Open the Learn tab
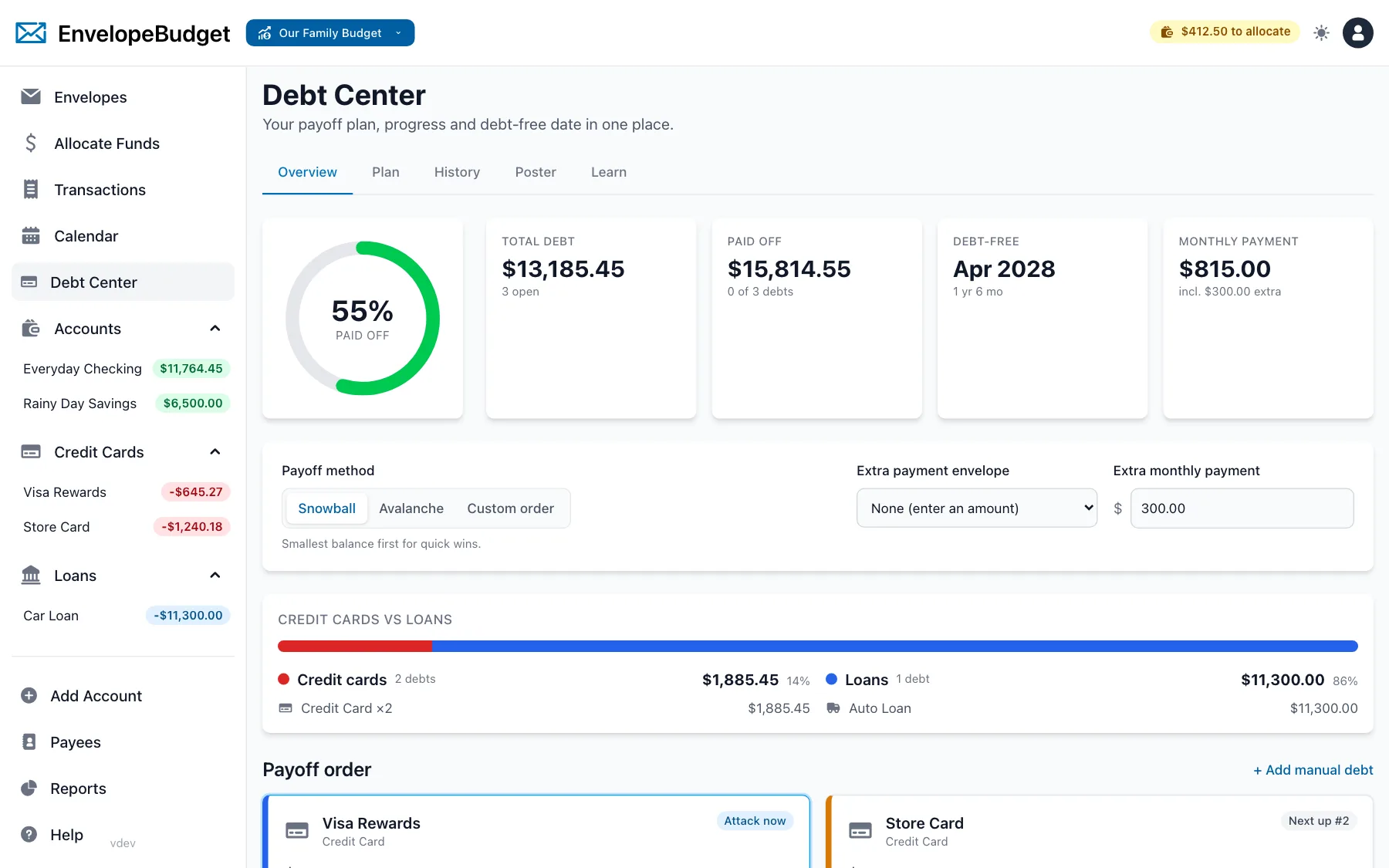This screenshot has height=868, width=1389. (609, 172)
